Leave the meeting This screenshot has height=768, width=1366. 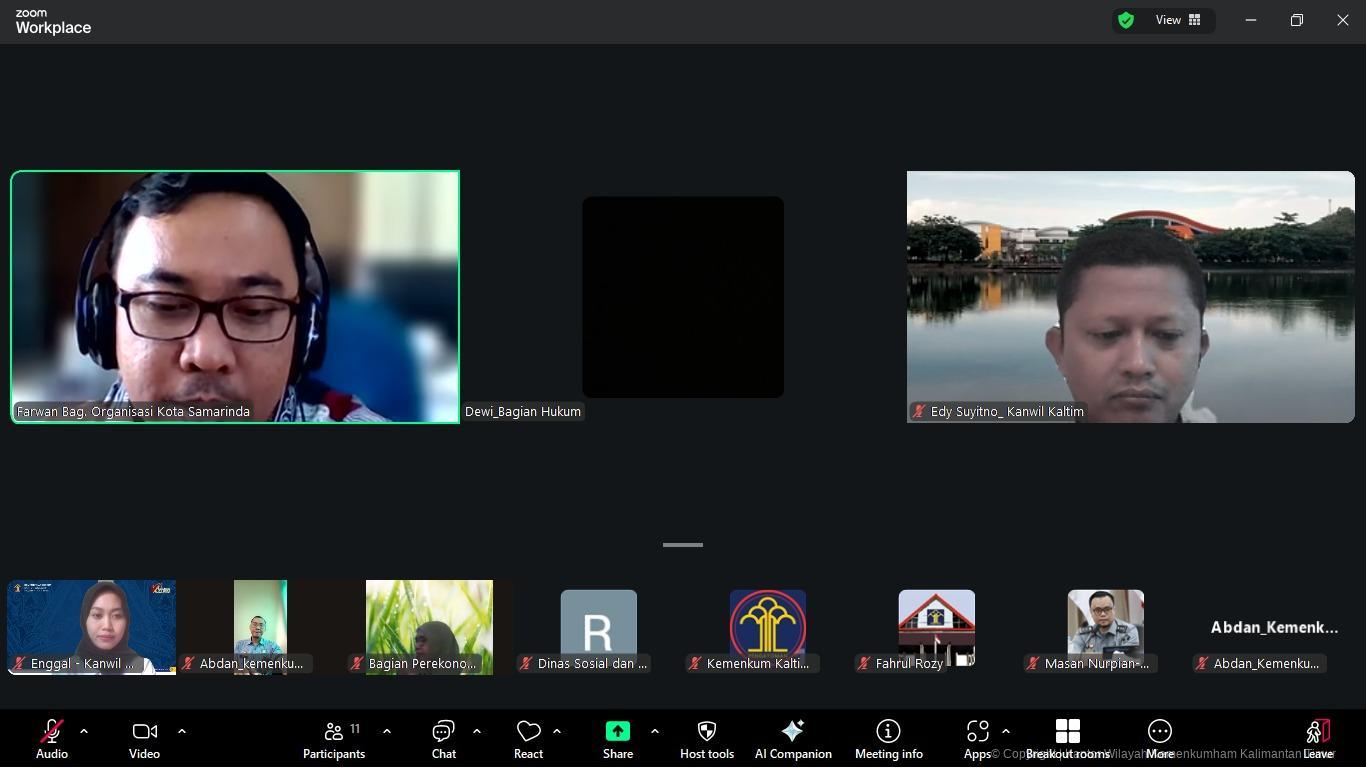click(x=1318, y=738)
